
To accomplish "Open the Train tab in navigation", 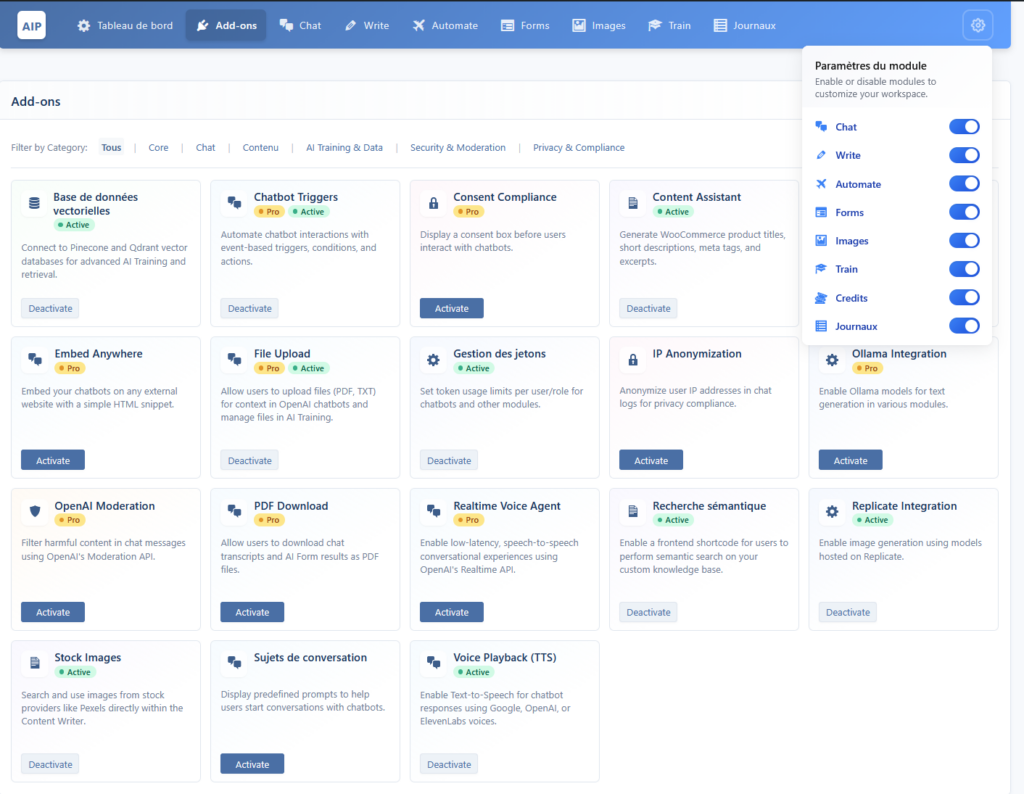I will click(669, 25).
